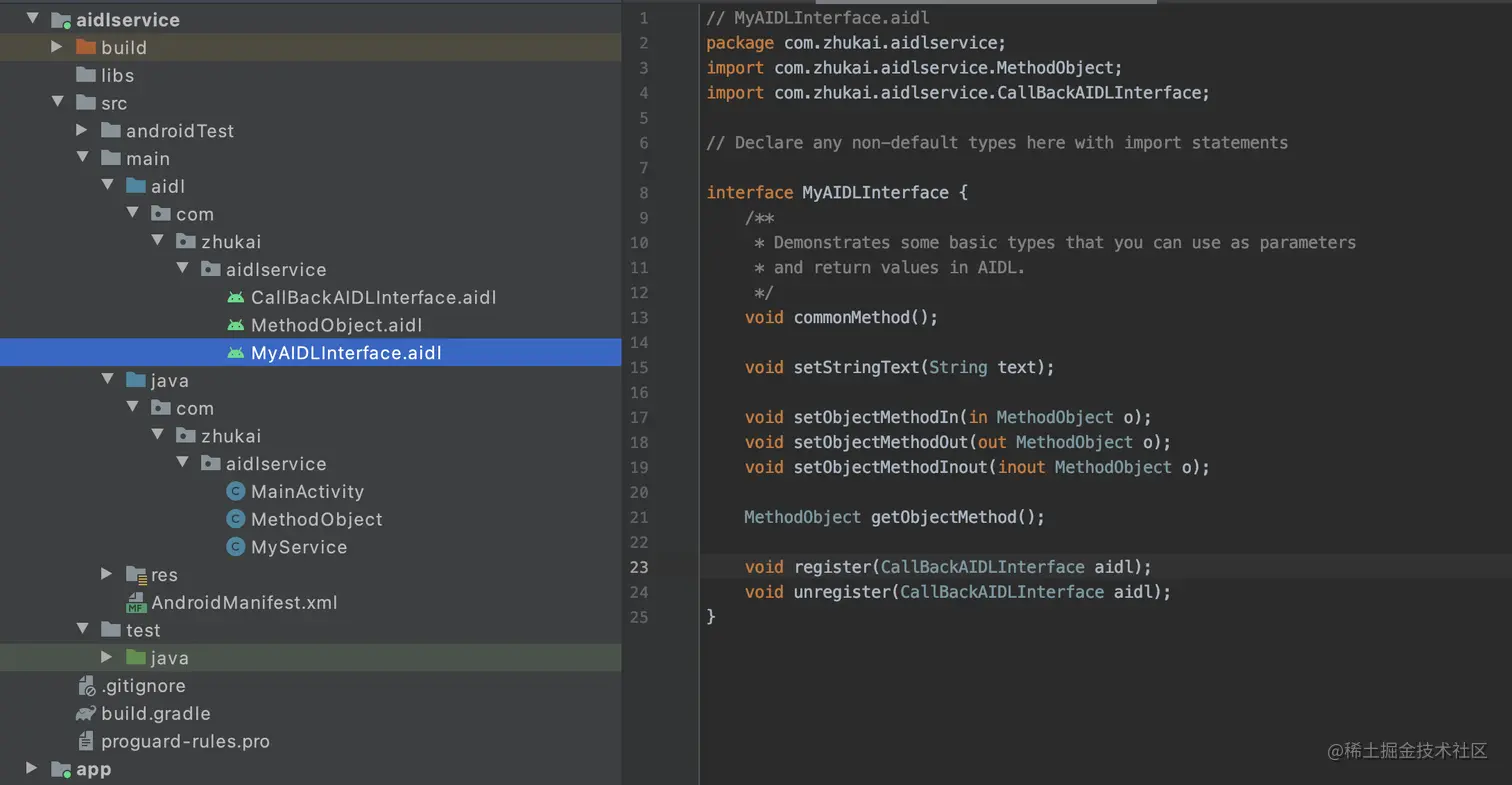
Task: Click the app module folder icon
Action: [x=61, y=769]
